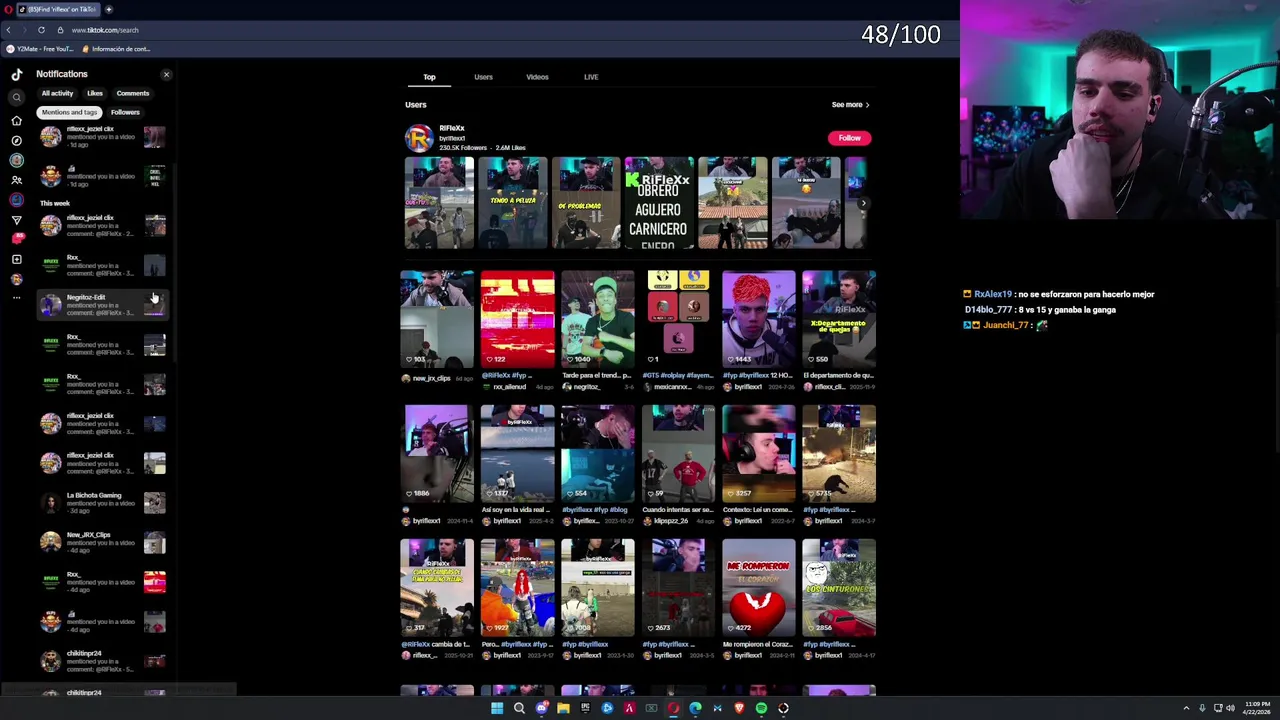Open the TENGO A PELUZA user video
The image size is (1280, 720).
512,203
